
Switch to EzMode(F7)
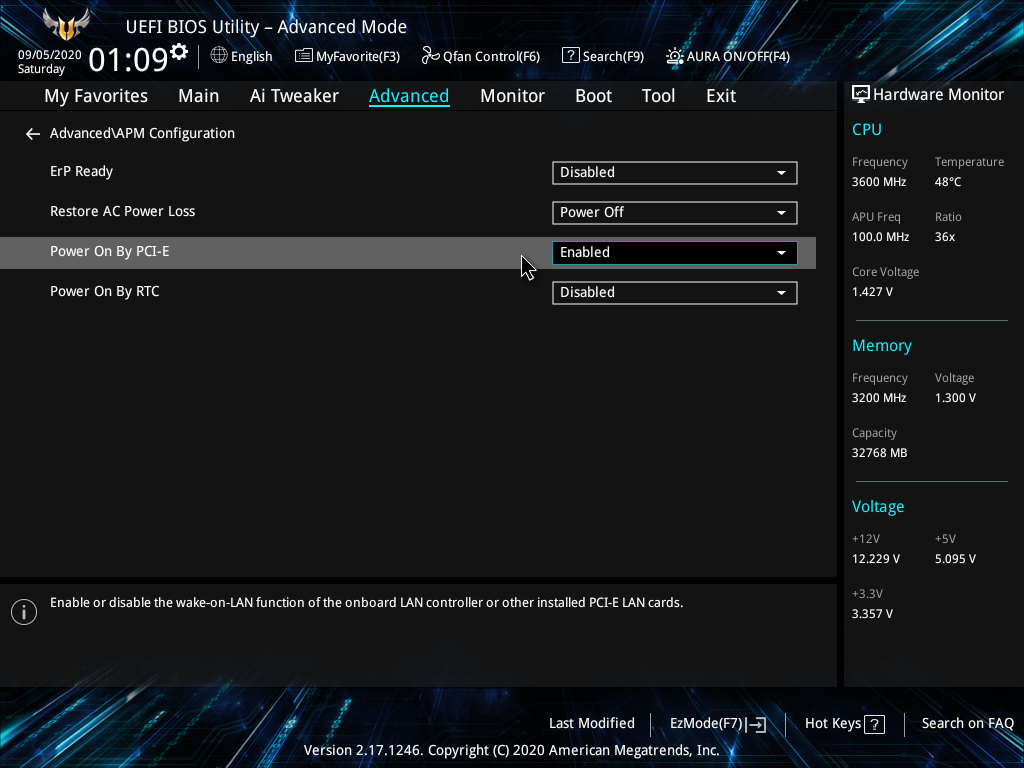point(718,724)
